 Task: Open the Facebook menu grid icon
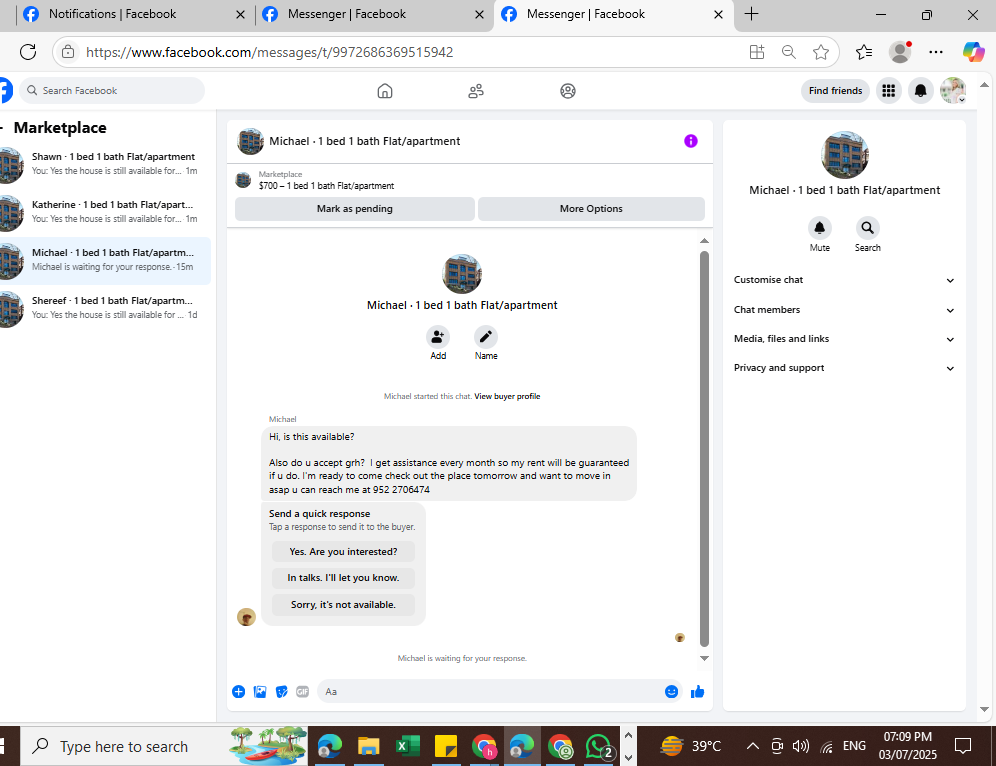(x=889, y=91)
